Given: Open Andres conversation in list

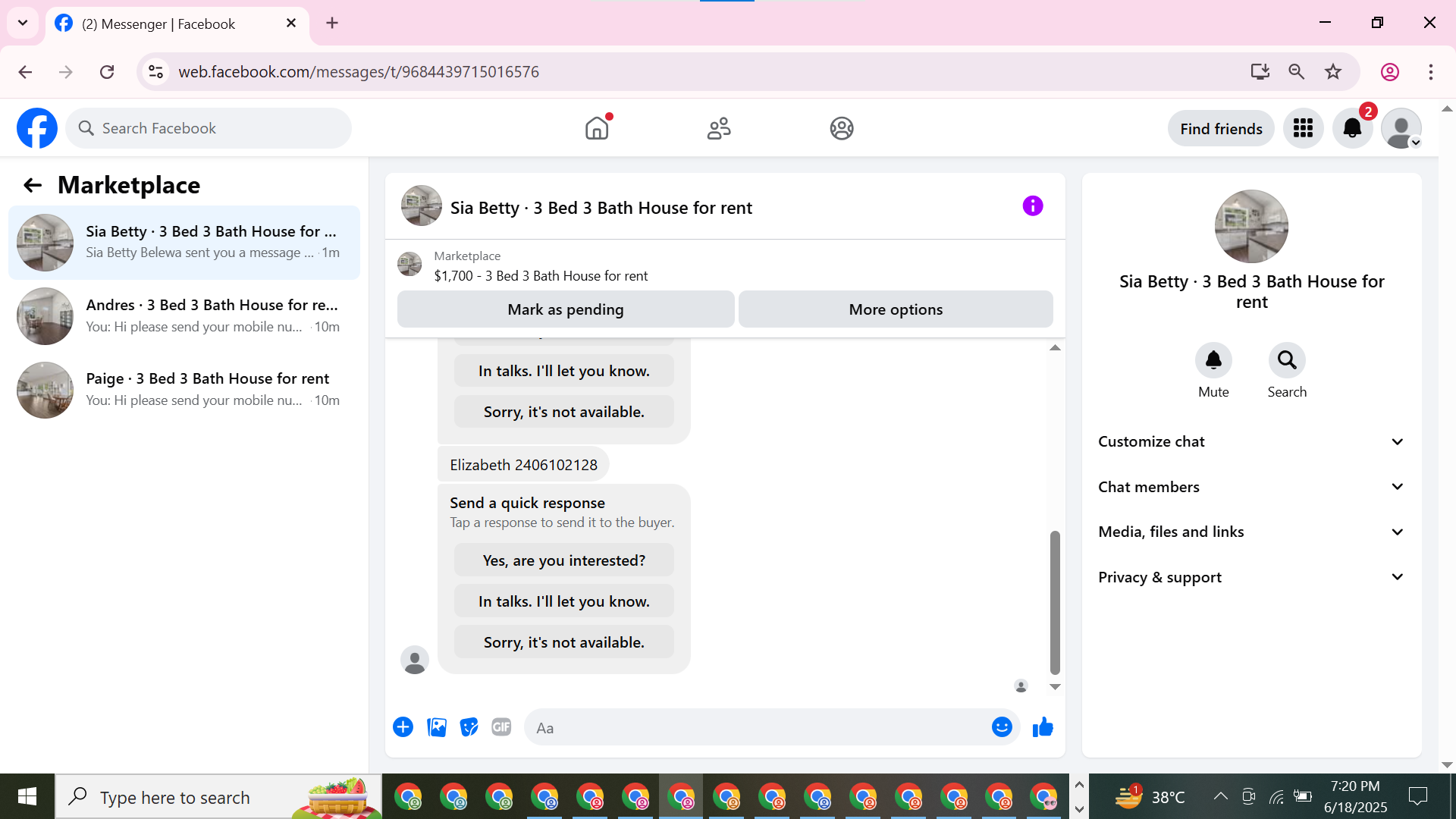Looking at the screenshot, I should point(184,316).
